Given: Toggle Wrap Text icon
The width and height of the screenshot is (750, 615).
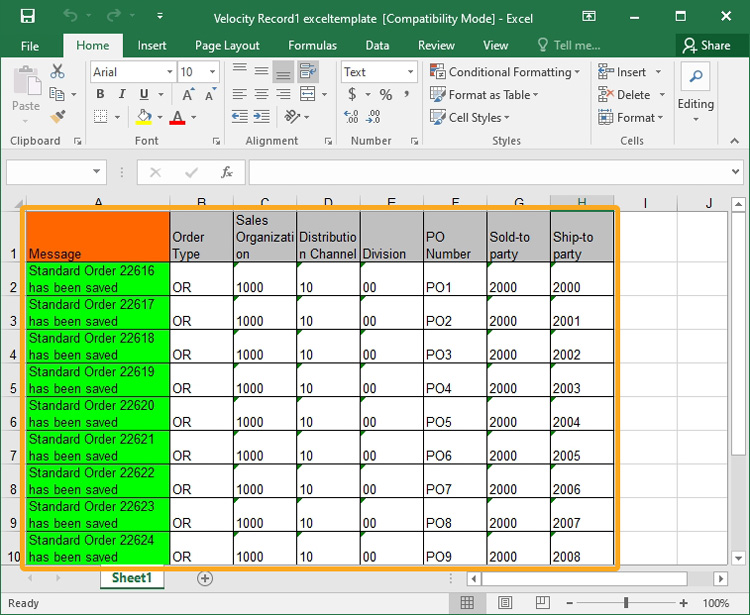Looking at the screenshot, I should (308, 72).
